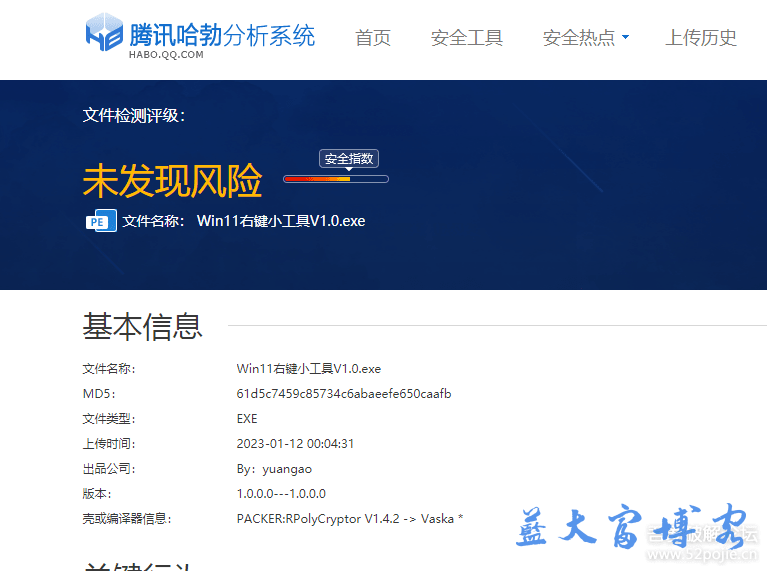Click the safety index progress bar
767x571 pixels.
[336, 179]
